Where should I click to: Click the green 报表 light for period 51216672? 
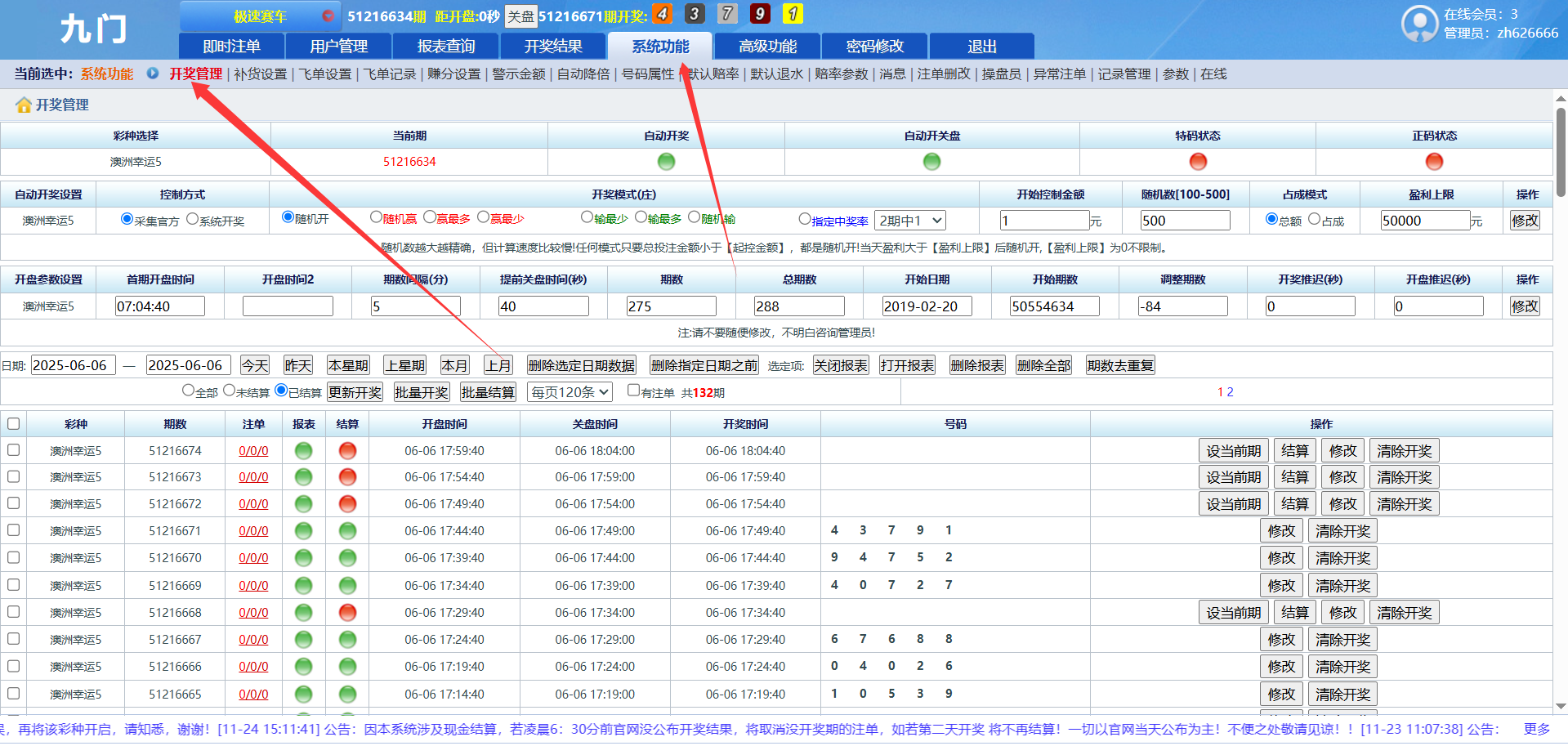(304, 504)
